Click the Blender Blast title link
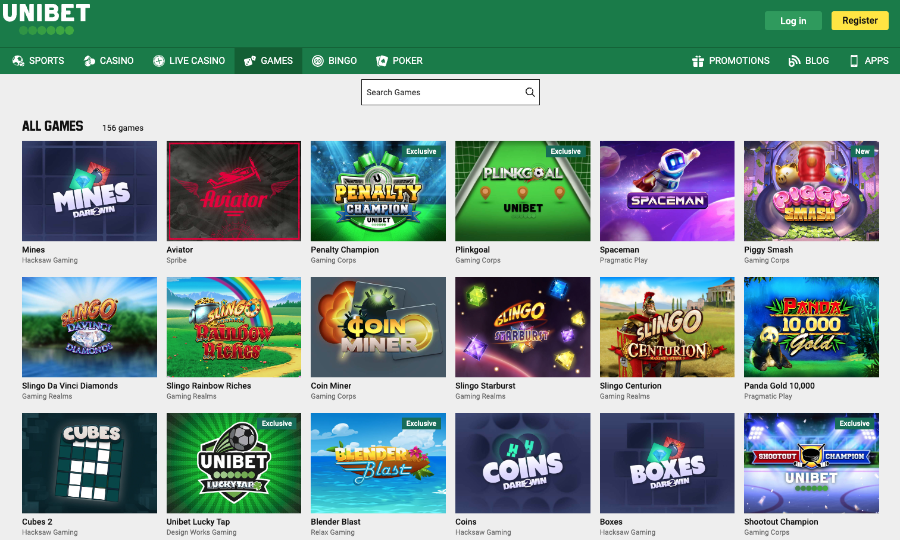900x540 pixels. [x=335, y=522]
